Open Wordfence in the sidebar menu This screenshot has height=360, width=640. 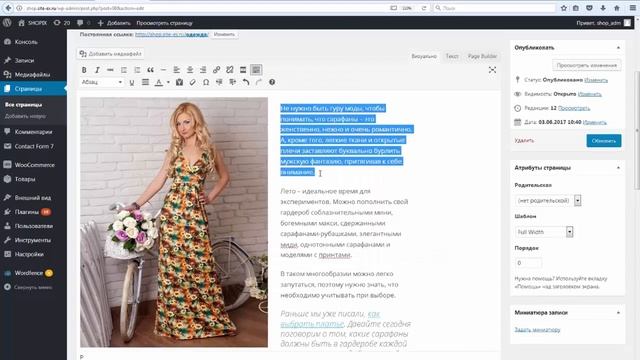pyautogui.click(x=33, y=273)
